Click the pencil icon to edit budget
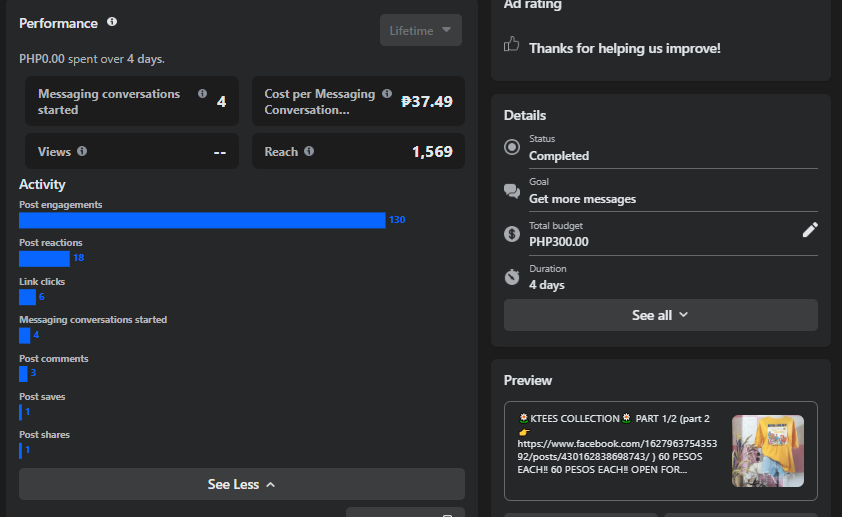The height and width of the screenshot is (517, 842). pos(810,230)
